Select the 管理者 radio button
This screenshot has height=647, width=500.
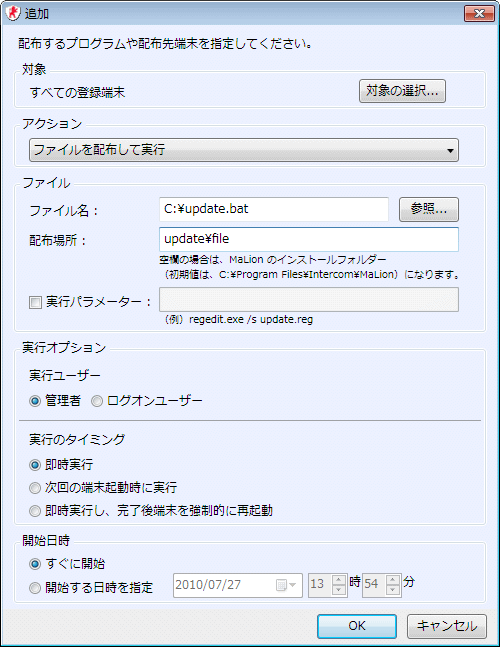(x=35, y=401)
